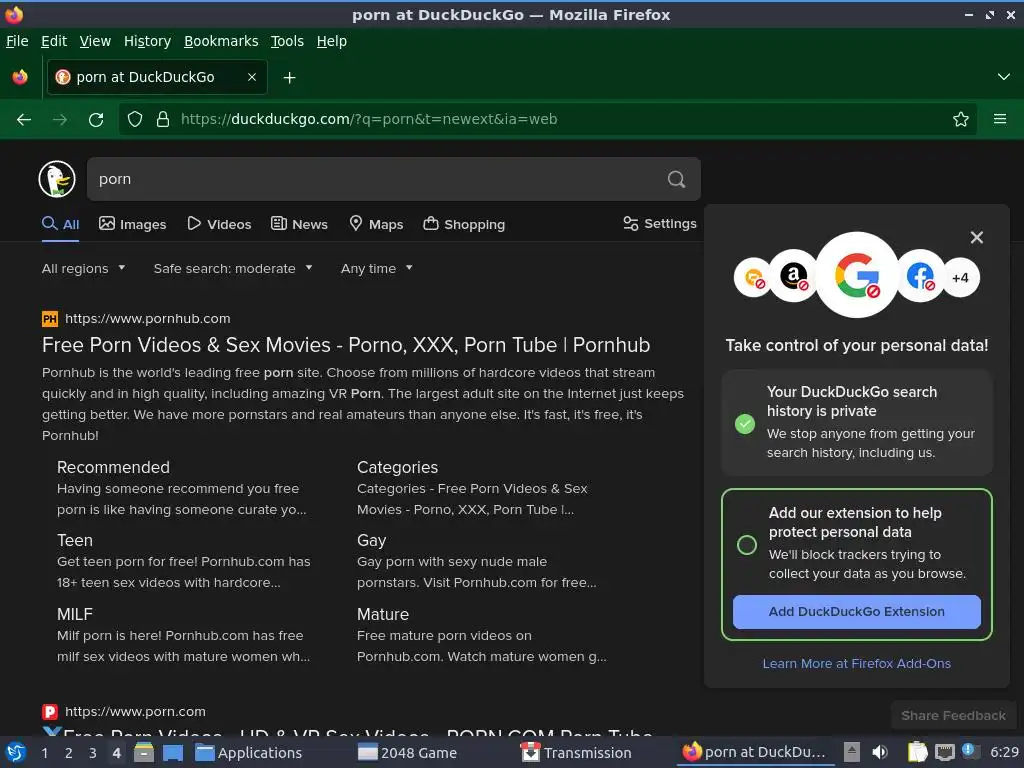Click the DuckDuckGo duck logo
This screenshot has width=1024, height=768.
coord(57,179)
